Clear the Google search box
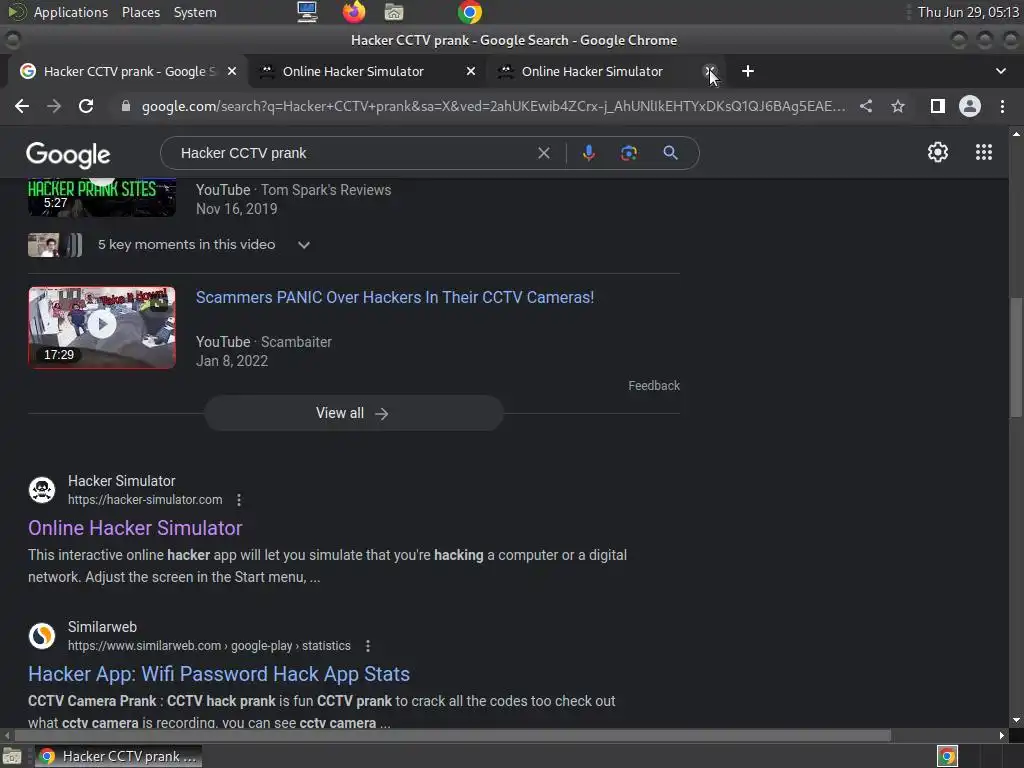Image resolution: width=1024 pixels, height=768 pixels. tap(543, 153)
